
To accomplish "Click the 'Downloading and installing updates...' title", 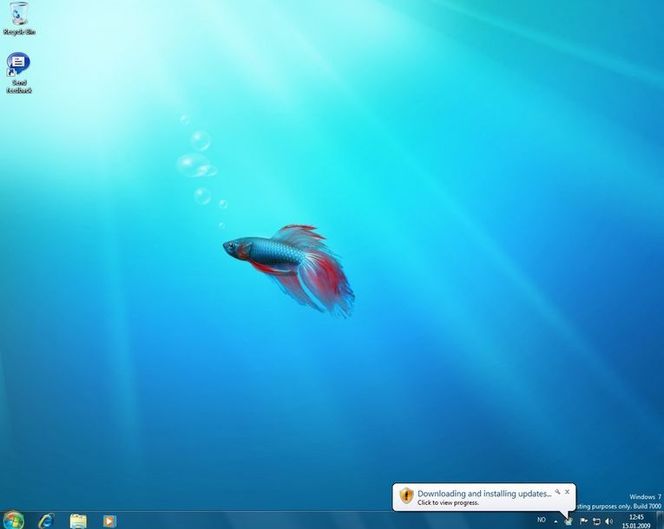I will click(484, 493).
